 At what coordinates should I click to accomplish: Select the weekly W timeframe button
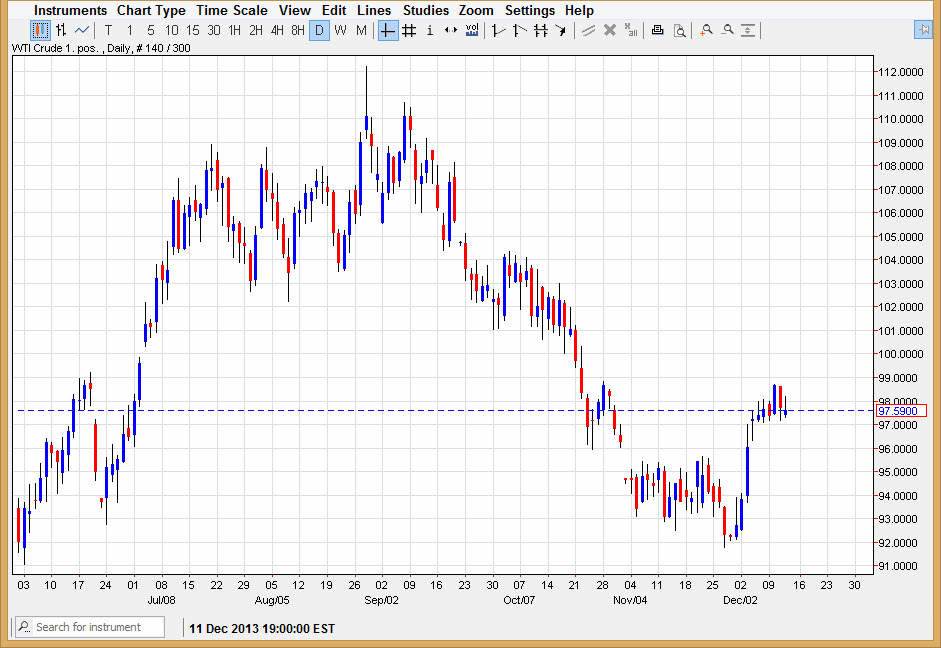(x=340, y=30)
